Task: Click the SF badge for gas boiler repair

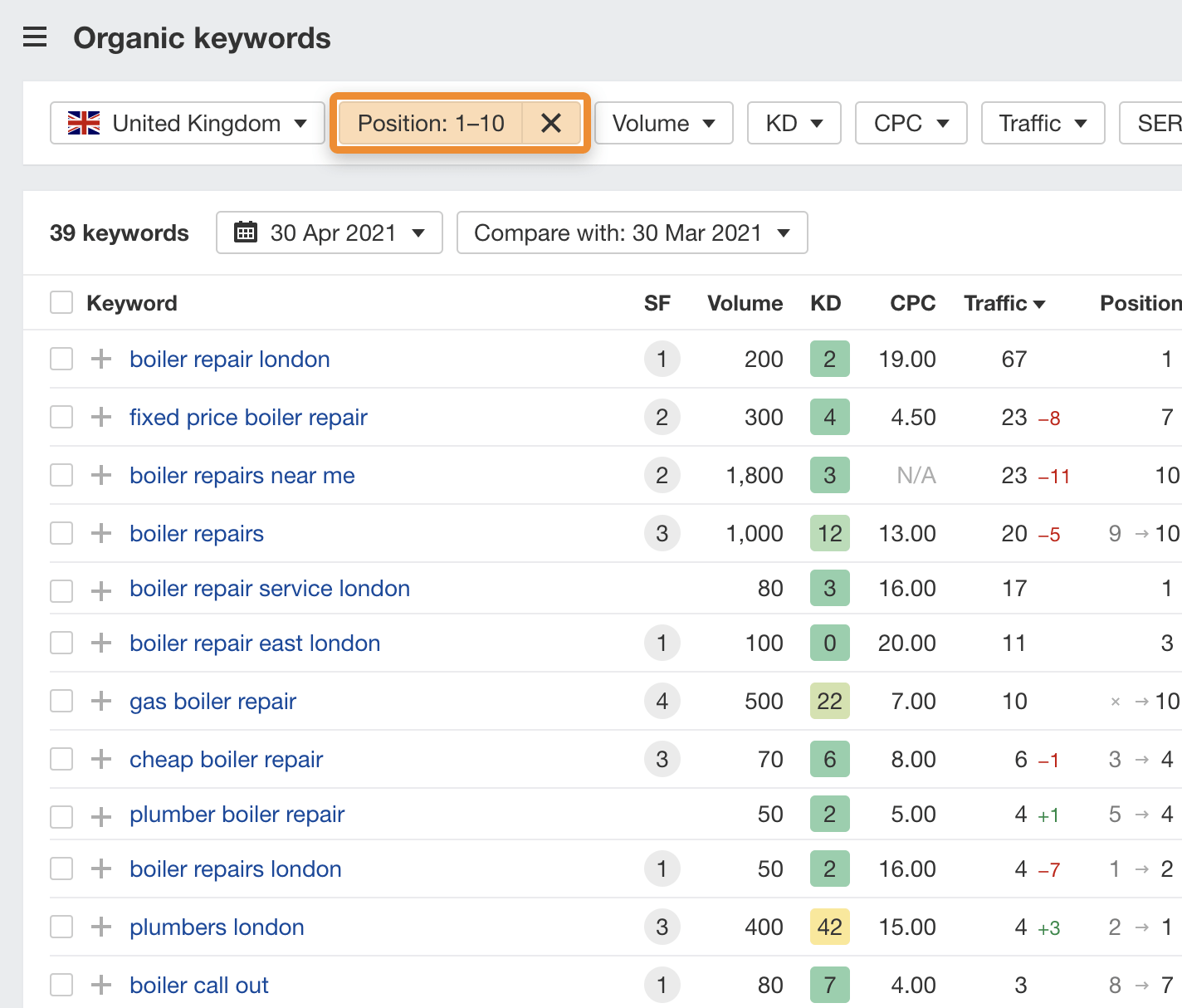Action: 662,701
